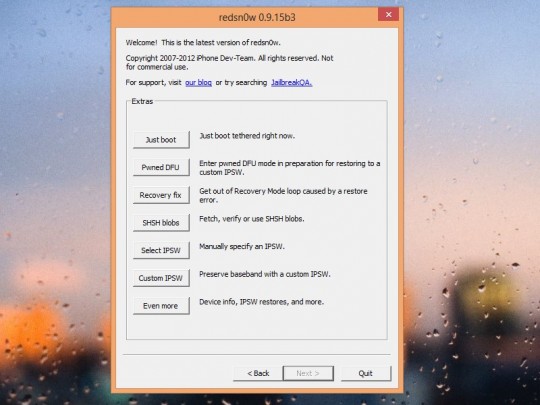Click 'Just boot tethered right now.' description
Image resolution: width=540 pixels, height=405 pixels.
click(247, 136)
